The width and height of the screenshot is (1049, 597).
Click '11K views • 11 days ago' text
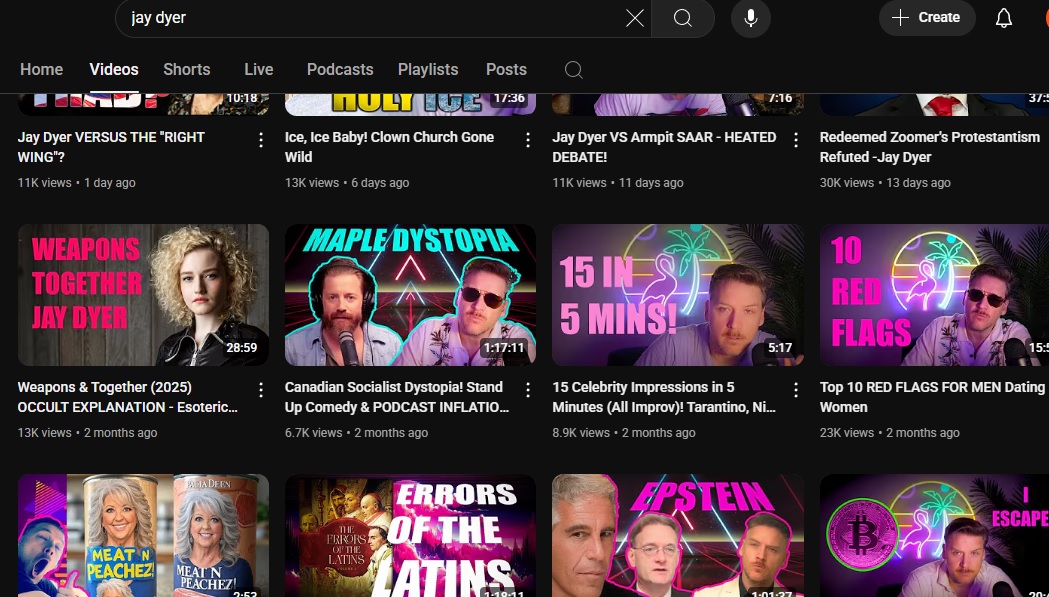[x=618, y=183]
